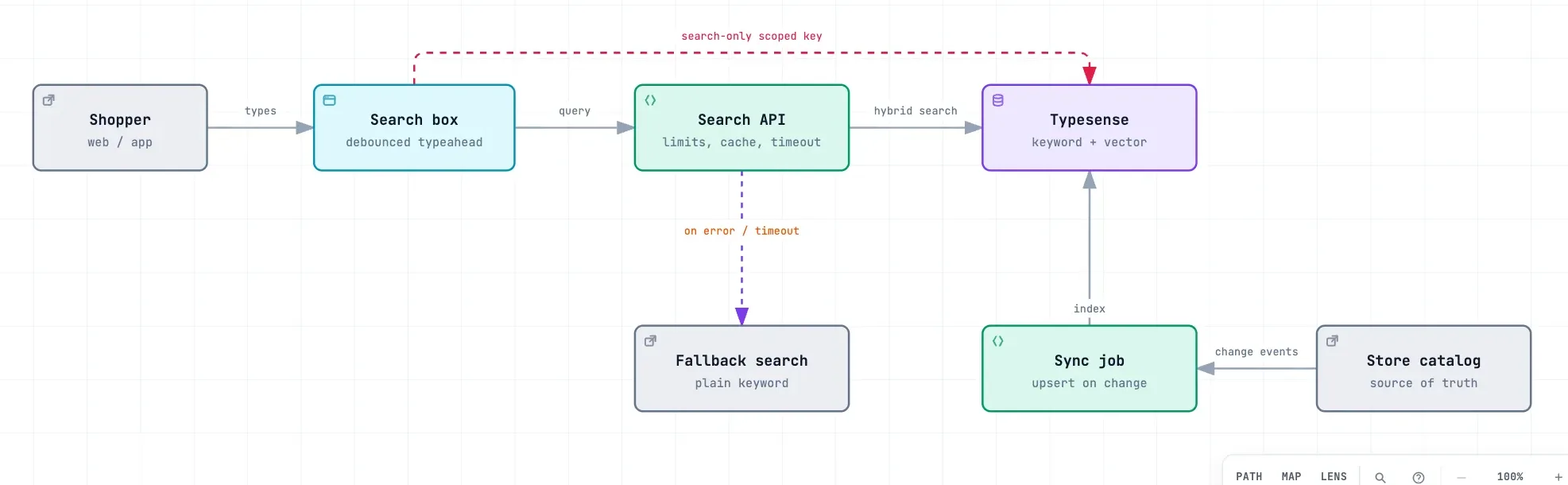The width and height of the screenshot is (1568, 485).
Task: Click the 'upsert on change' subtitle text
Action: click(1090, 383)
